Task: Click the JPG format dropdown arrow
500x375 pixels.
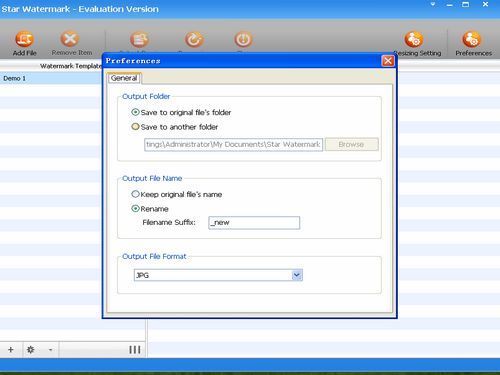Action: (x=297, y=275)
